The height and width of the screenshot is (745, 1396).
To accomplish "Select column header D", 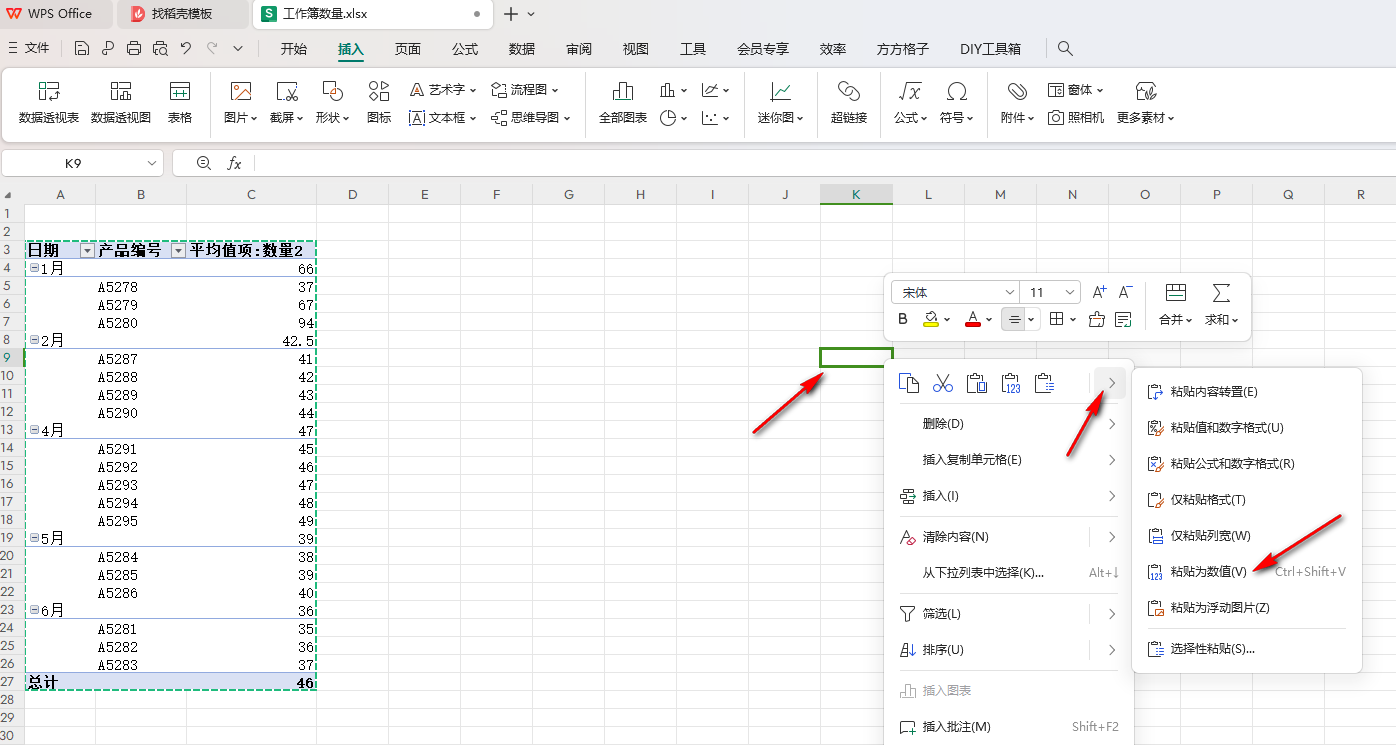I will [352, 195].
